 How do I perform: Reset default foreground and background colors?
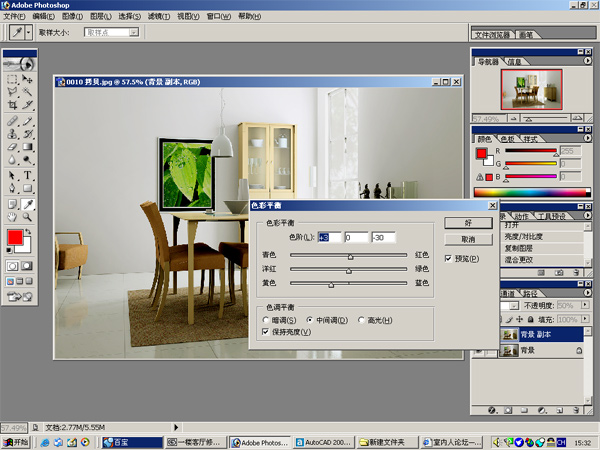point(9,250)
